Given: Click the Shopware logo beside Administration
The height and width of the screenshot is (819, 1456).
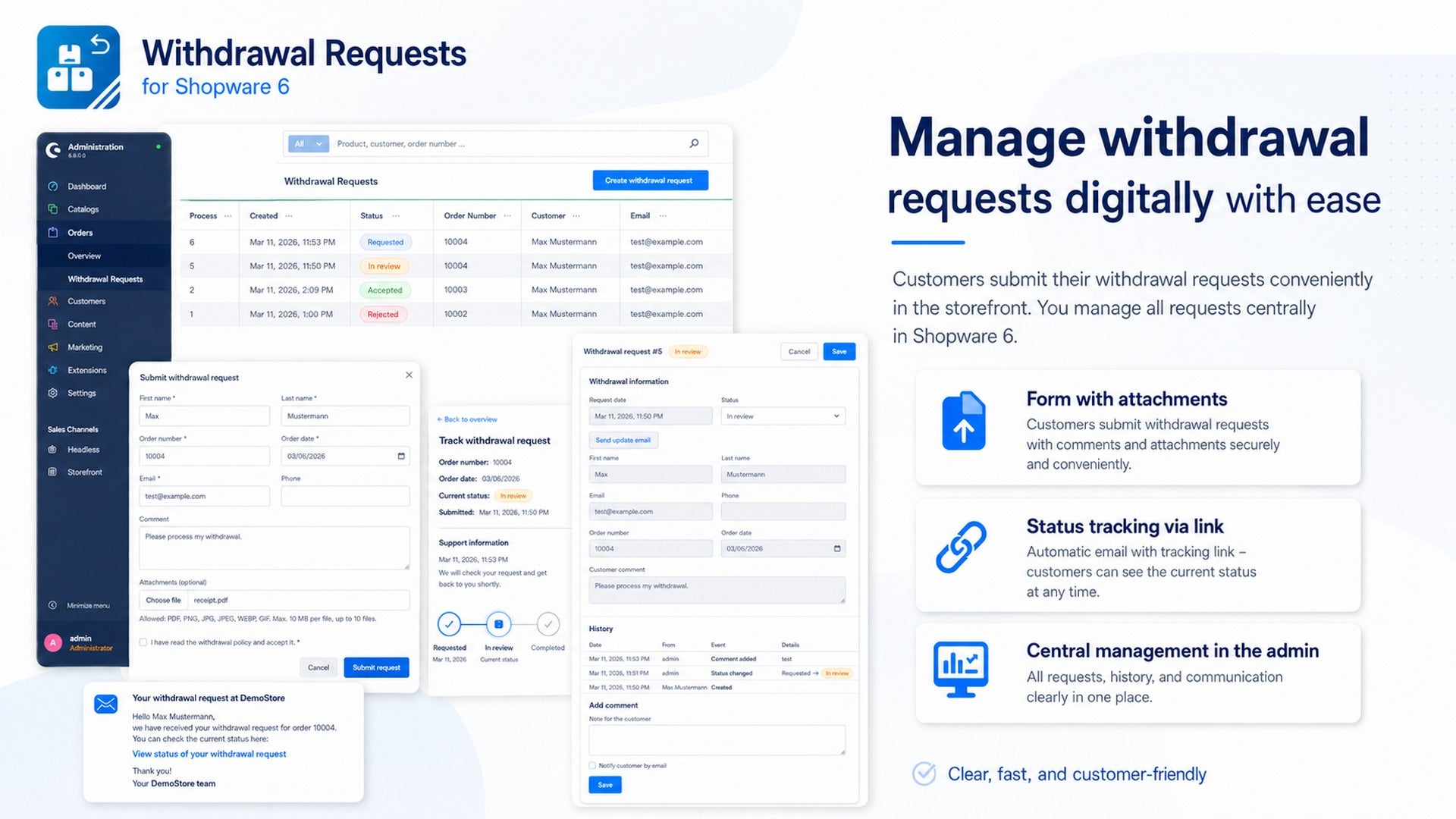Looking at the screenshot, I should (x=53, y=150).
